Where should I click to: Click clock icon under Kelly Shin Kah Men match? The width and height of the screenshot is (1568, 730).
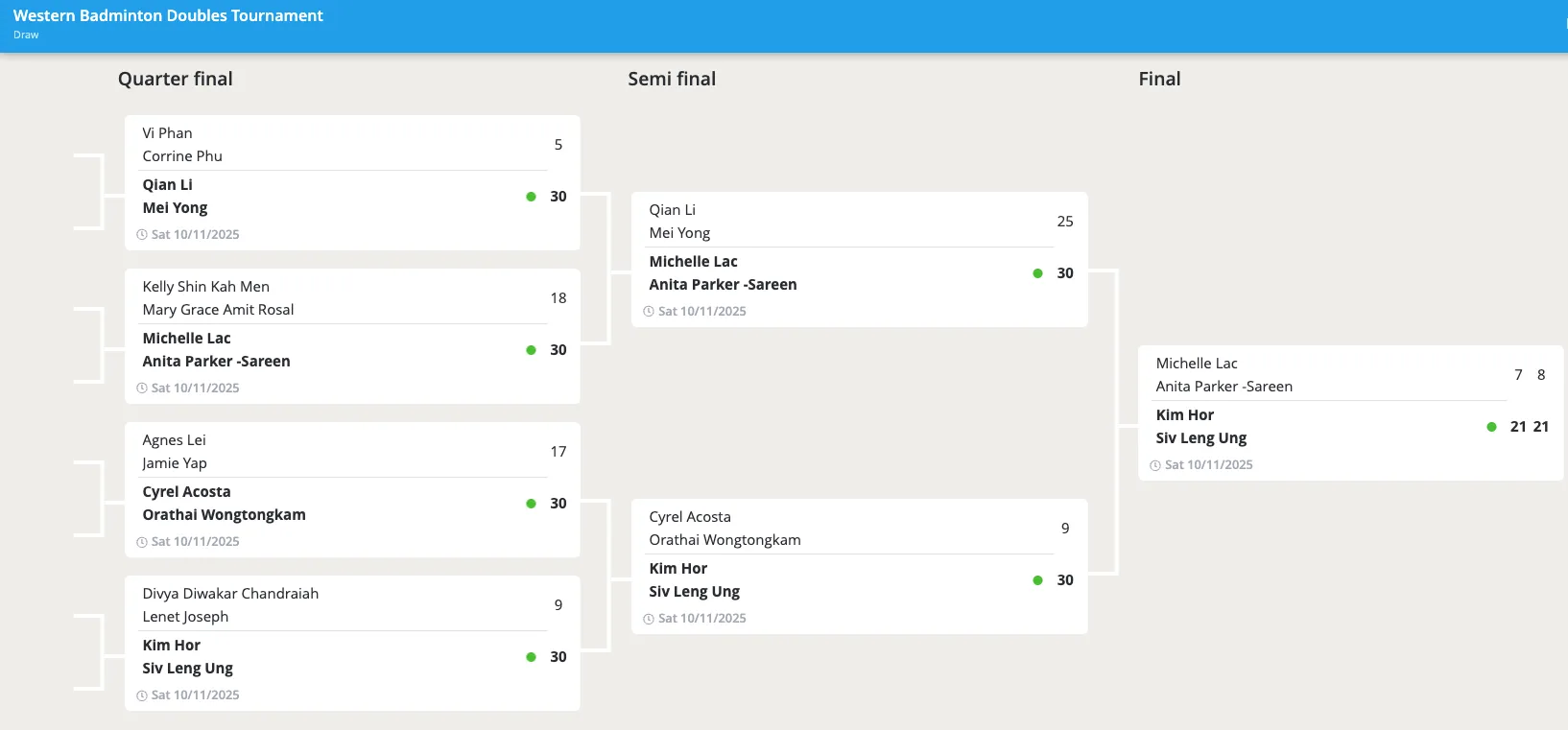pos(142,389)
